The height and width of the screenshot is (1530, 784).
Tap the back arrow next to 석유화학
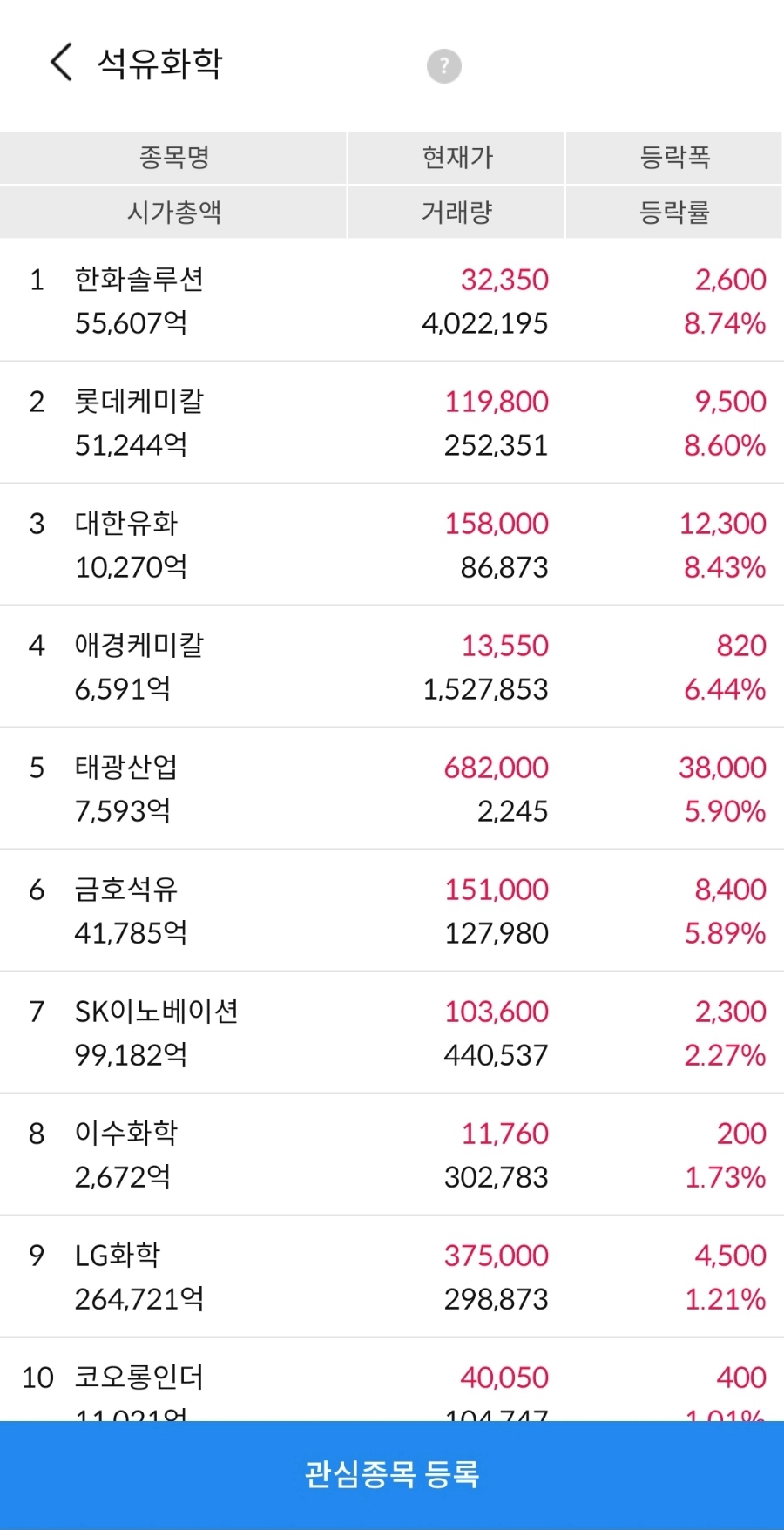click(61, 63)
